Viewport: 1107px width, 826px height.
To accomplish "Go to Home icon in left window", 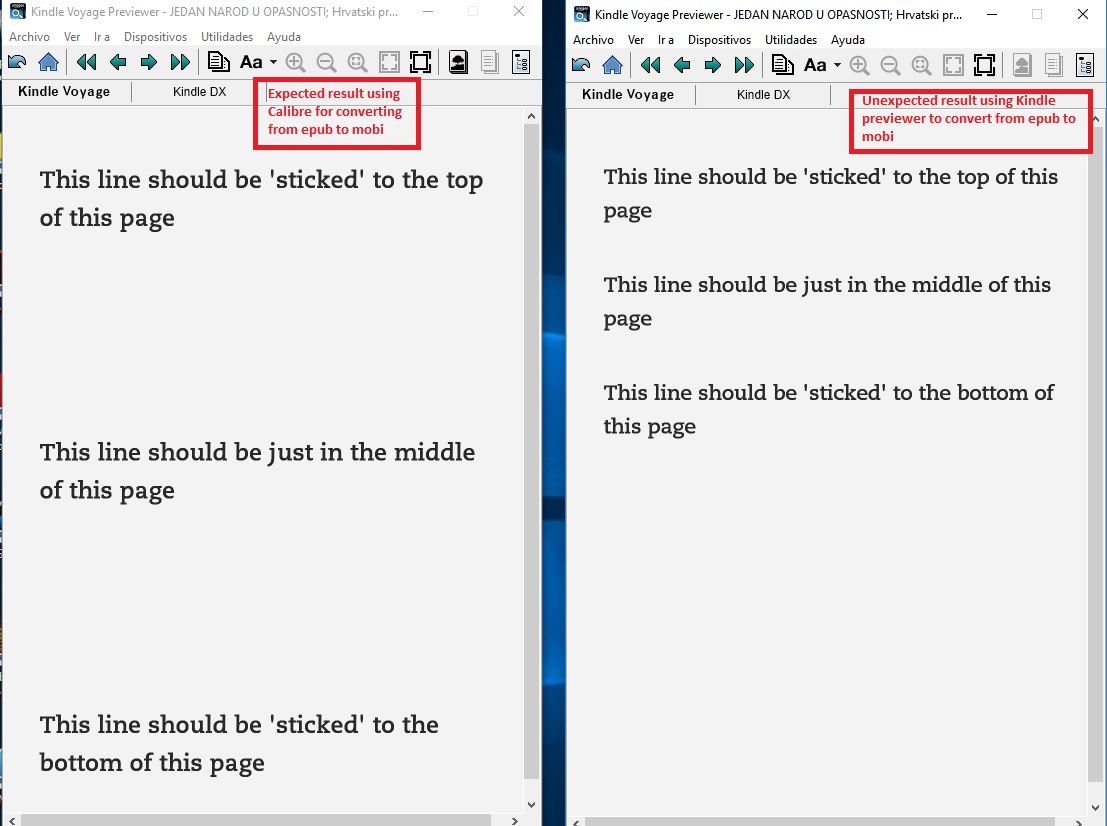I will [x=48, y=62].
